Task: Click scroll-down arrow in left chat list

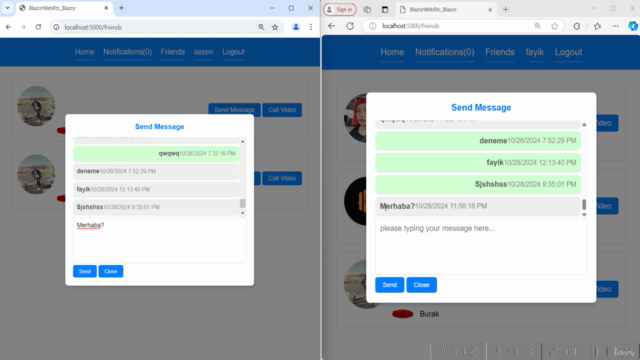Action: [x=243, y=213]
